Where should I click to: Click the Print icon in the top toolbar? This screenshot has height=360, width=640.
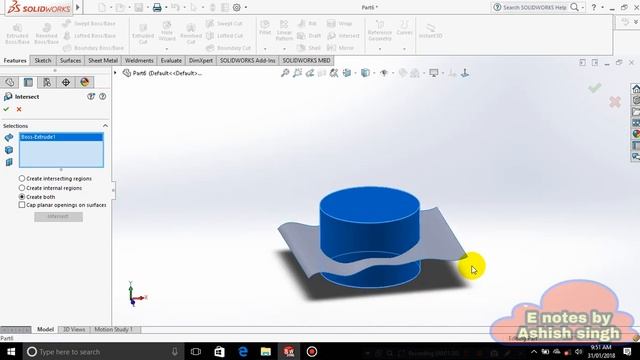pyautogui.click(x=157, y=7)
